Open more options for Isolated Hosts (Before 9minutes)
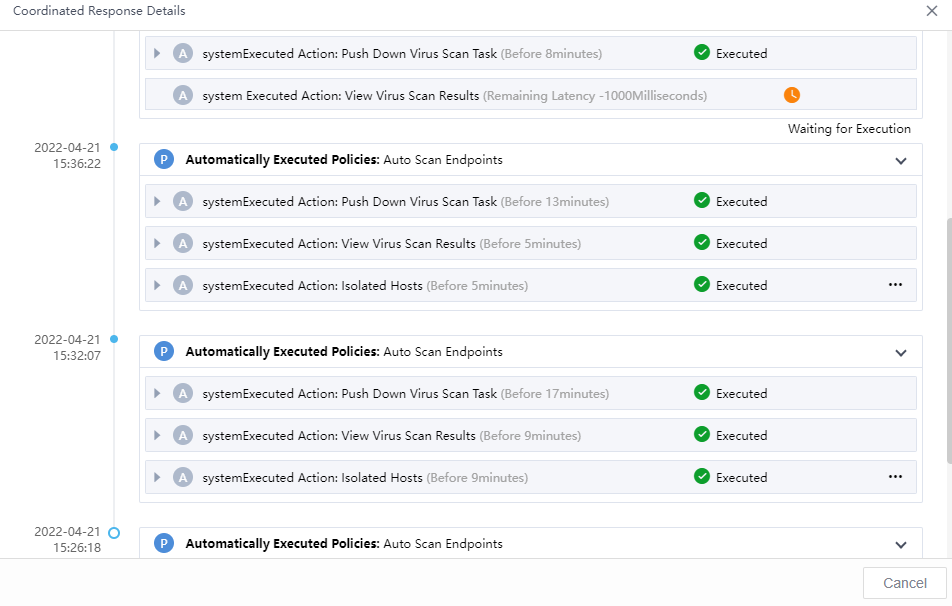Viewport: 952px width, 606px height. pyautogui.click(x=895, y=477)
